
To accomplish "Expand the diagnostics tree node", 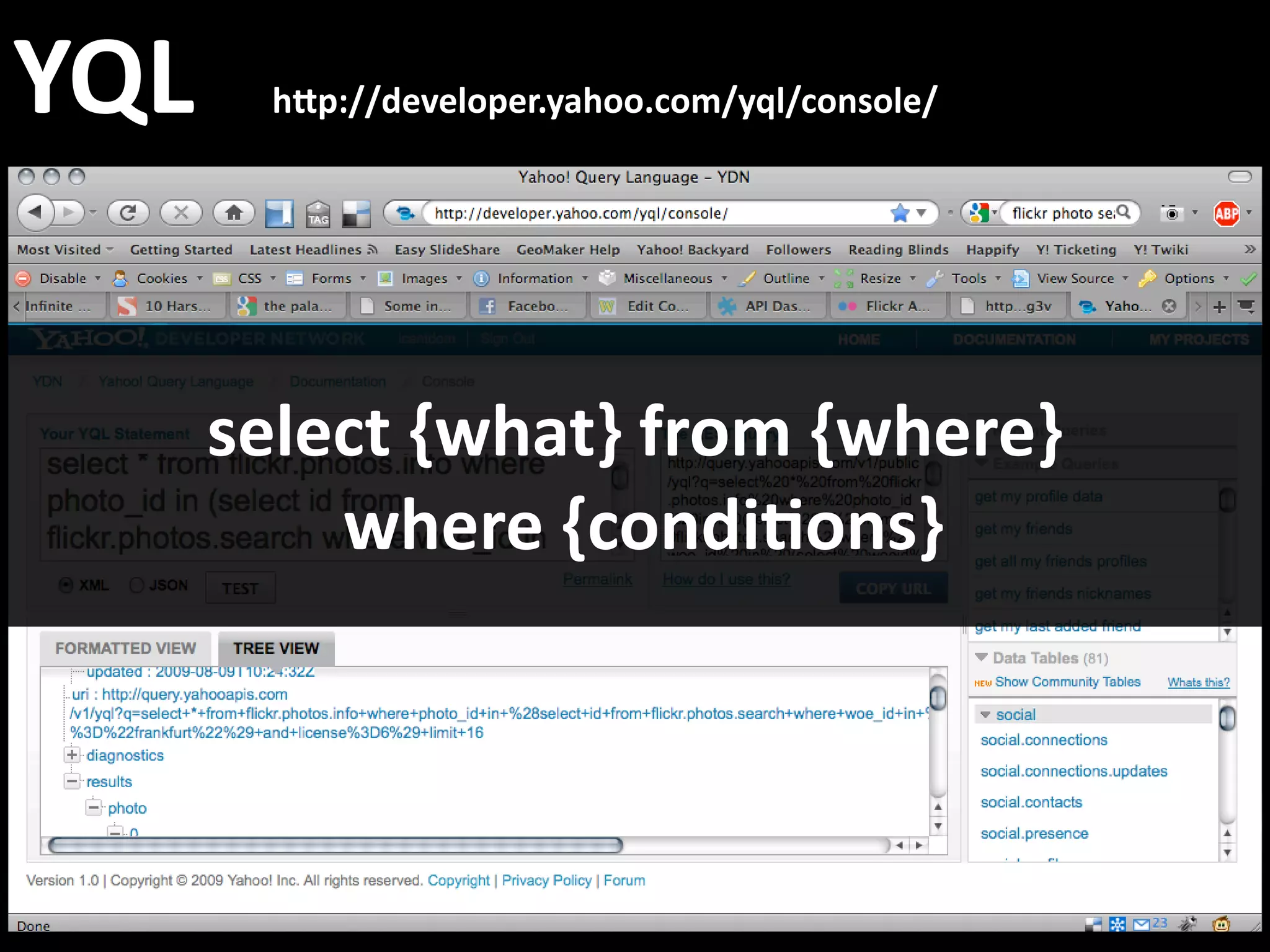I will [x=72, y=755].
